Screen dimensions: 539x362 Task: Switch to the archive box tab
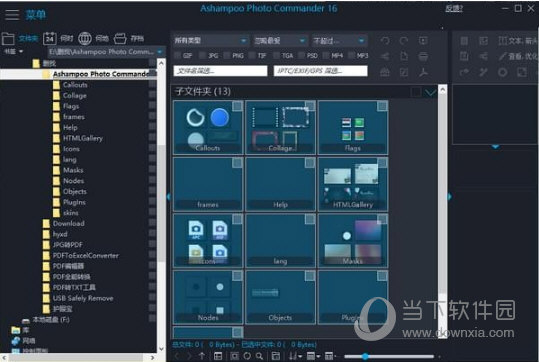[x=129, y=39]
